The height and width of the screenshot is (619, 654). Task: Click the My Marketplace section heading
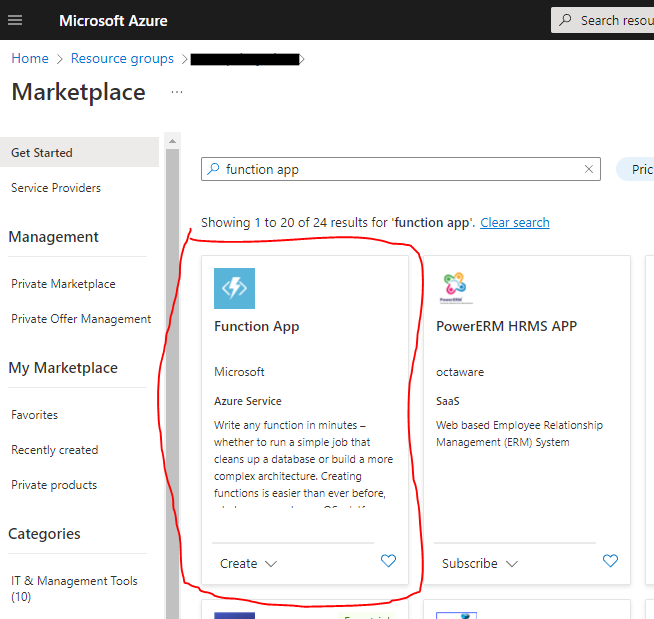click(x=63, y=367)
